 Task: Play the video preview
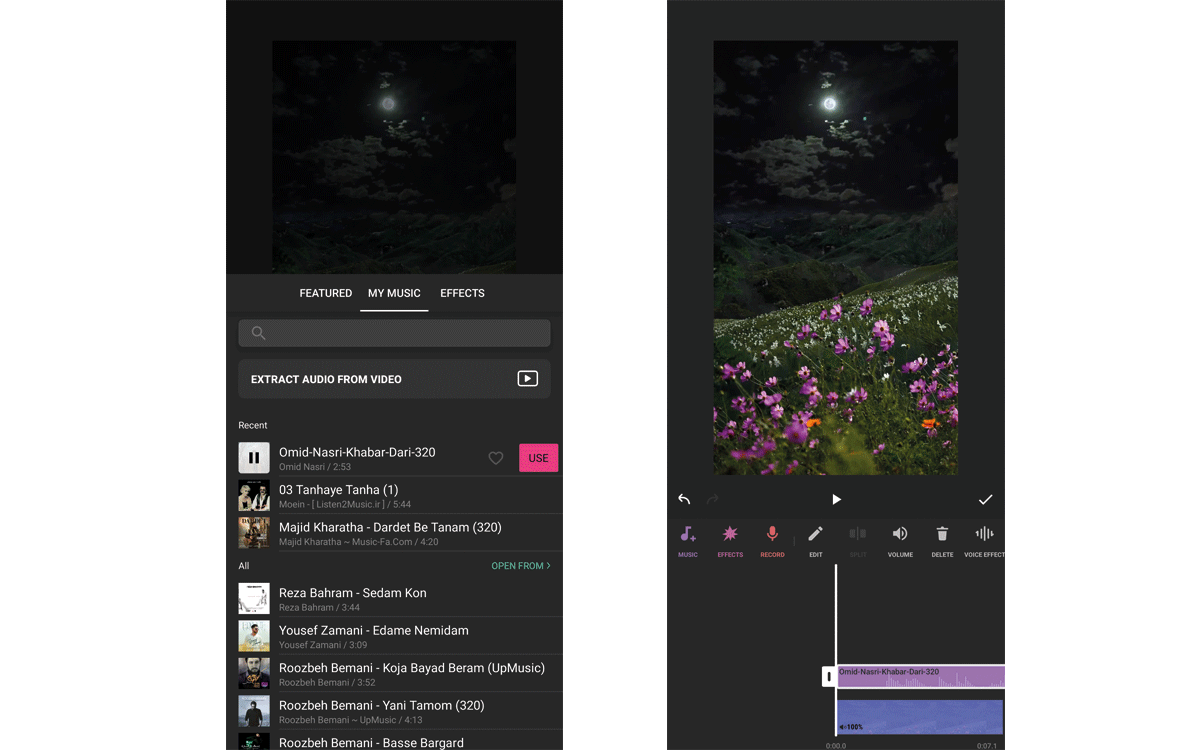[836, 499]
